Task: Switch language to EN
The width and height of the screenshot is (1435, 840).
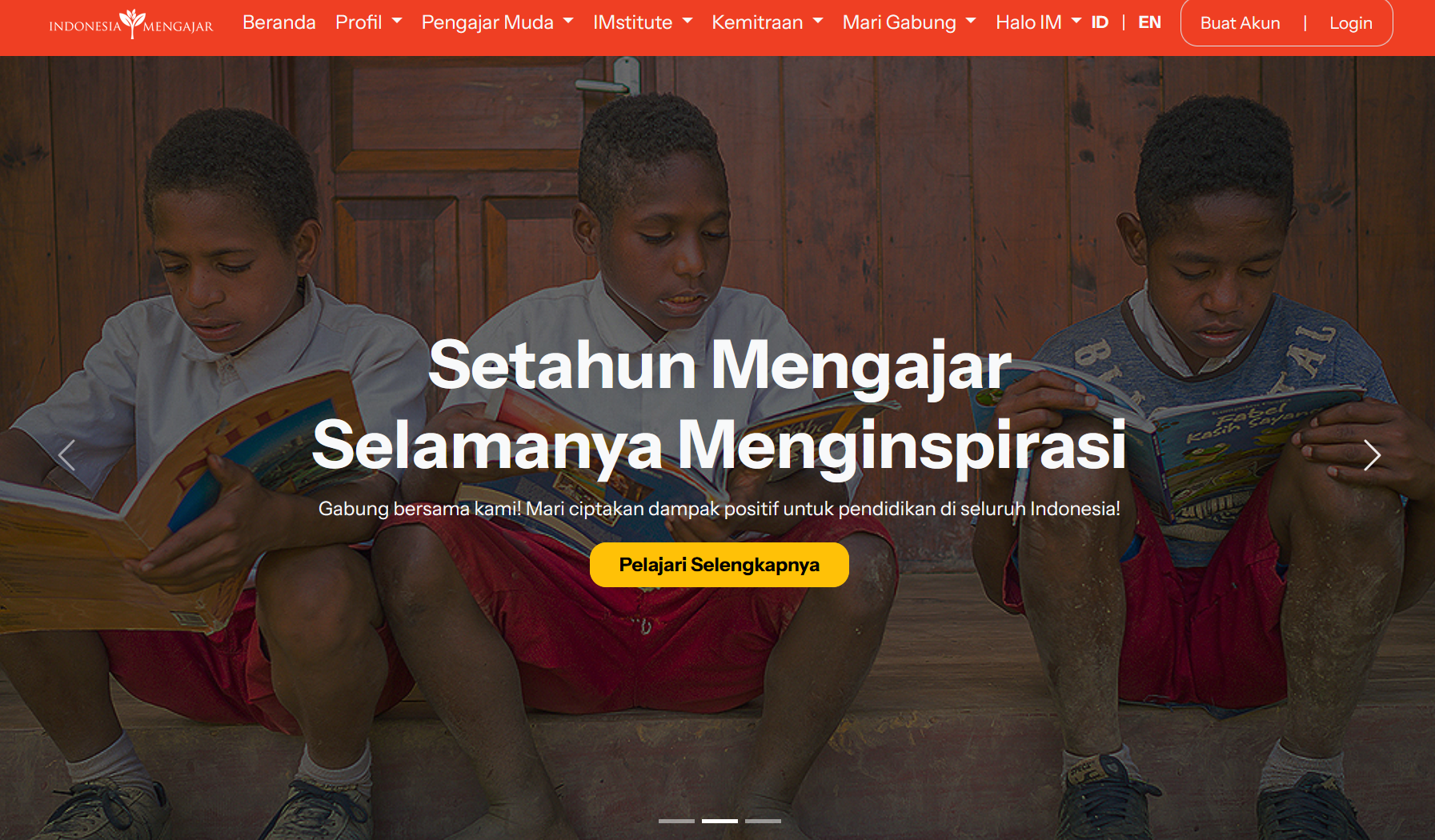Action: (x=1149, y=22)
